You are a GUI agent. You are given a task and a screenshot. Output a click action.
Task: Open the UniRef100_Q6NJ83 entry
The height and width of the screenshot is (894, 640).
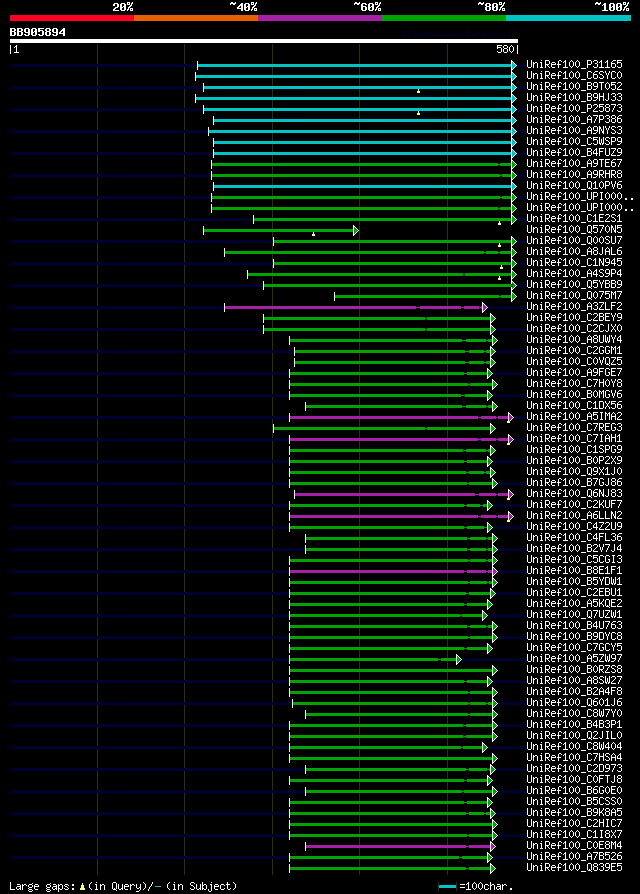(574, 493)
